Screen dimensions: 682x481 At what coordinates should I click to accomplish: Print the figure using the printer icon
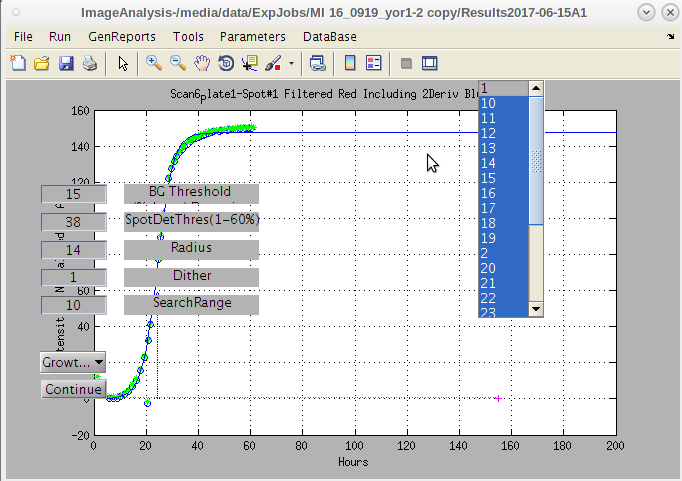pyautogui.click(x=89, y=63)
